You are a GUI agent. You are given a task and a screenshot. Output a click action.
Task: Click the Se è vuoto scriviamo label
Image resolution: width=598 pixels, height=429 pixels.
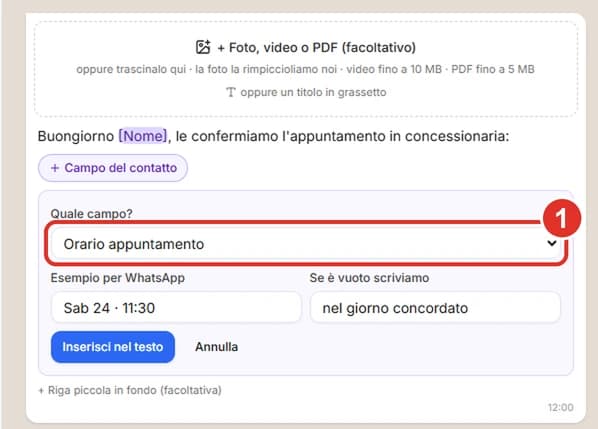tap(369, 278)
